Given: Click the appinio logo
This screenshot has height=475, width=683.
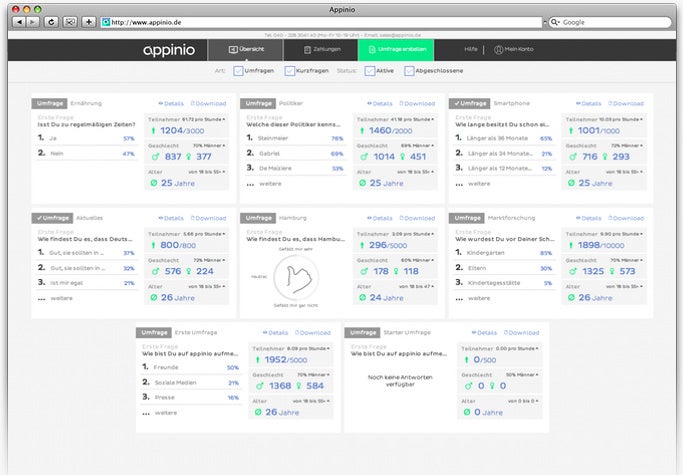Looking at the screenshot, I should pos(169,50).
